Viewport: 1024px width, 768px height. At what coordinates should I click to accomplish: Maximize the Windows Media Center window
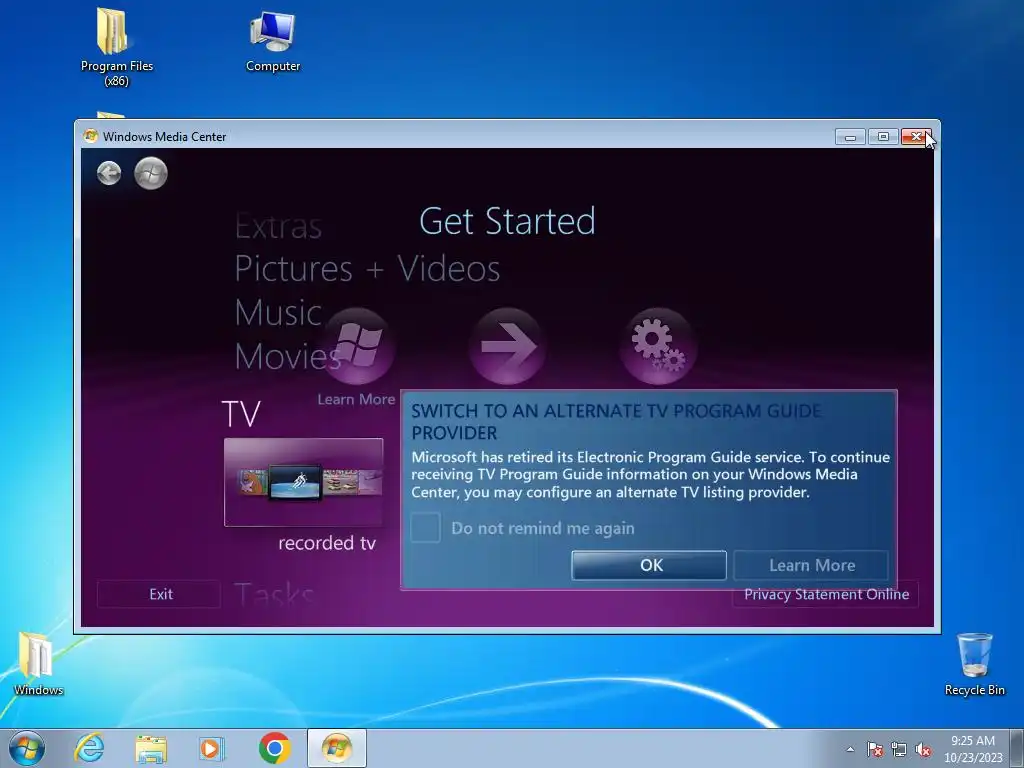[883, 136]
